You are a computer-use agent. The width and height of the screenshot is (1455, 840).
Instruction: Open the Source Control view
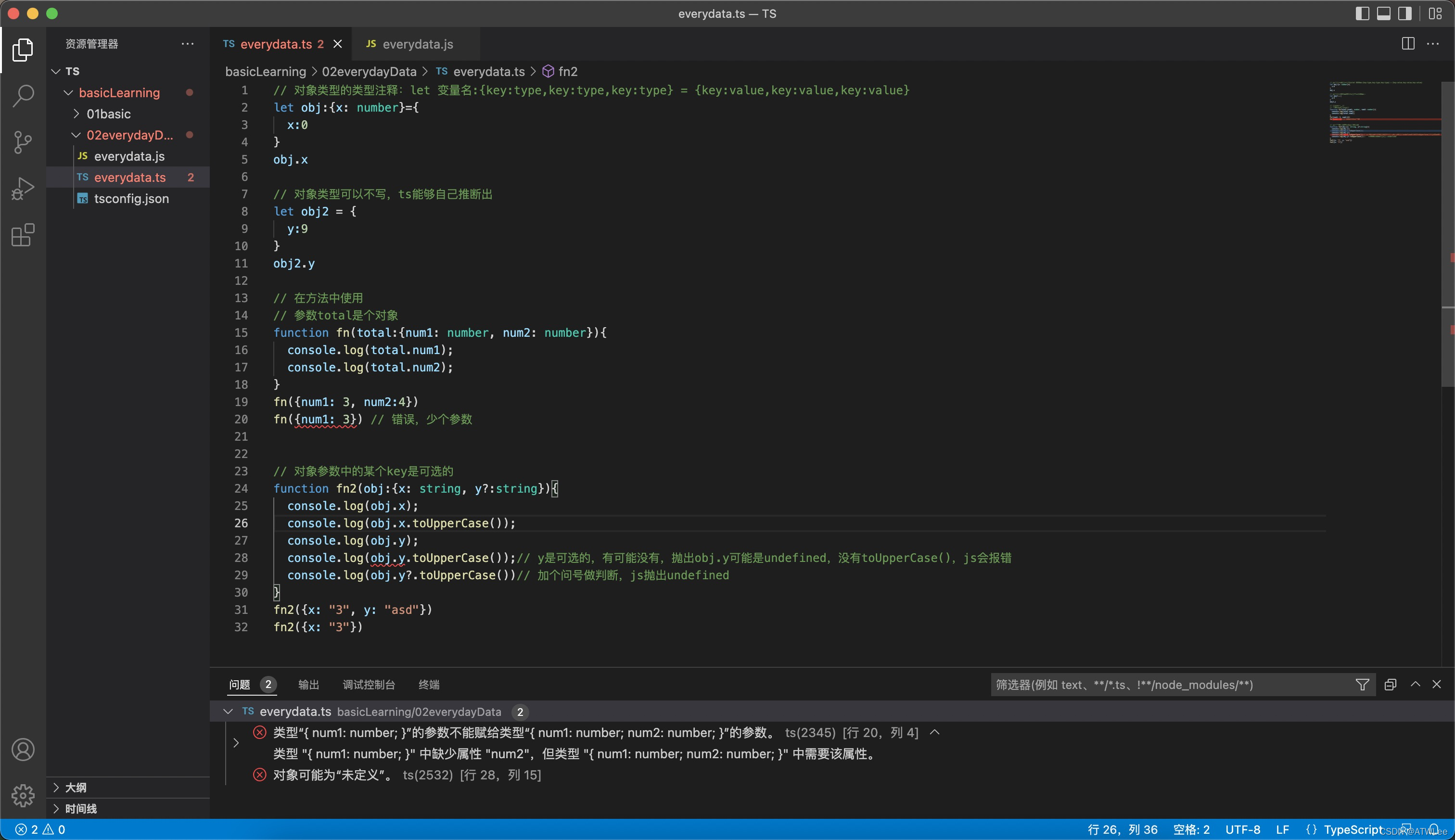(23, 142)
